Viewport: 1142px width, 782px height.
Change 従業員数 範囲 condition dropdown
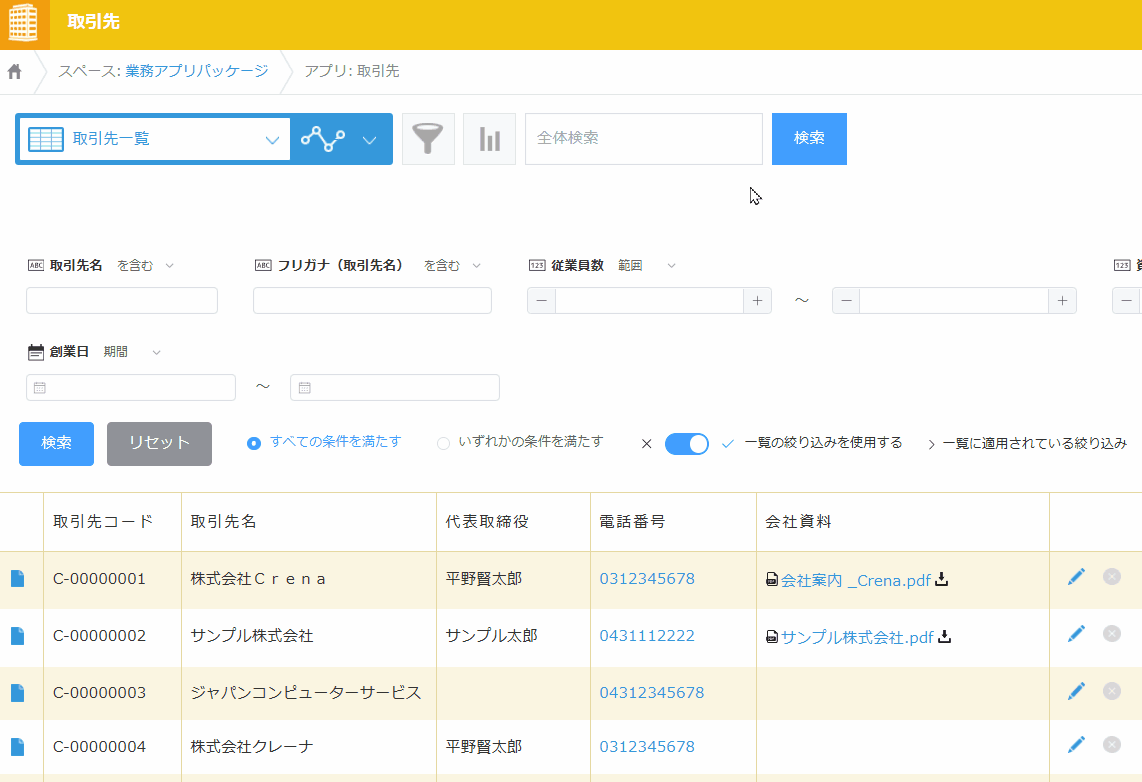647,266
